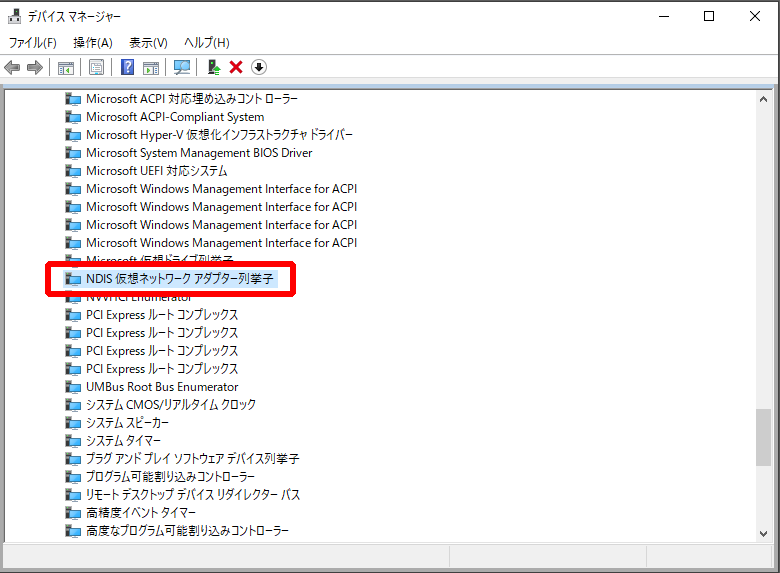Click the device icon beside システム スピーカー
The image size is (780, 573).
tap(73, 423)
